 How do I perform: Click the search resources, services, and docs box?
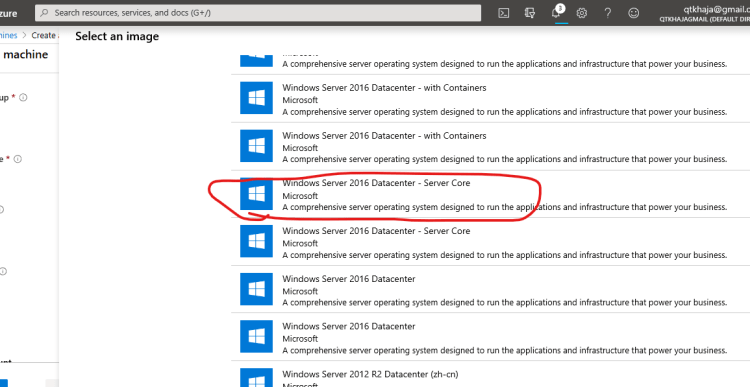pyautogui.click(x=258, y=13)
